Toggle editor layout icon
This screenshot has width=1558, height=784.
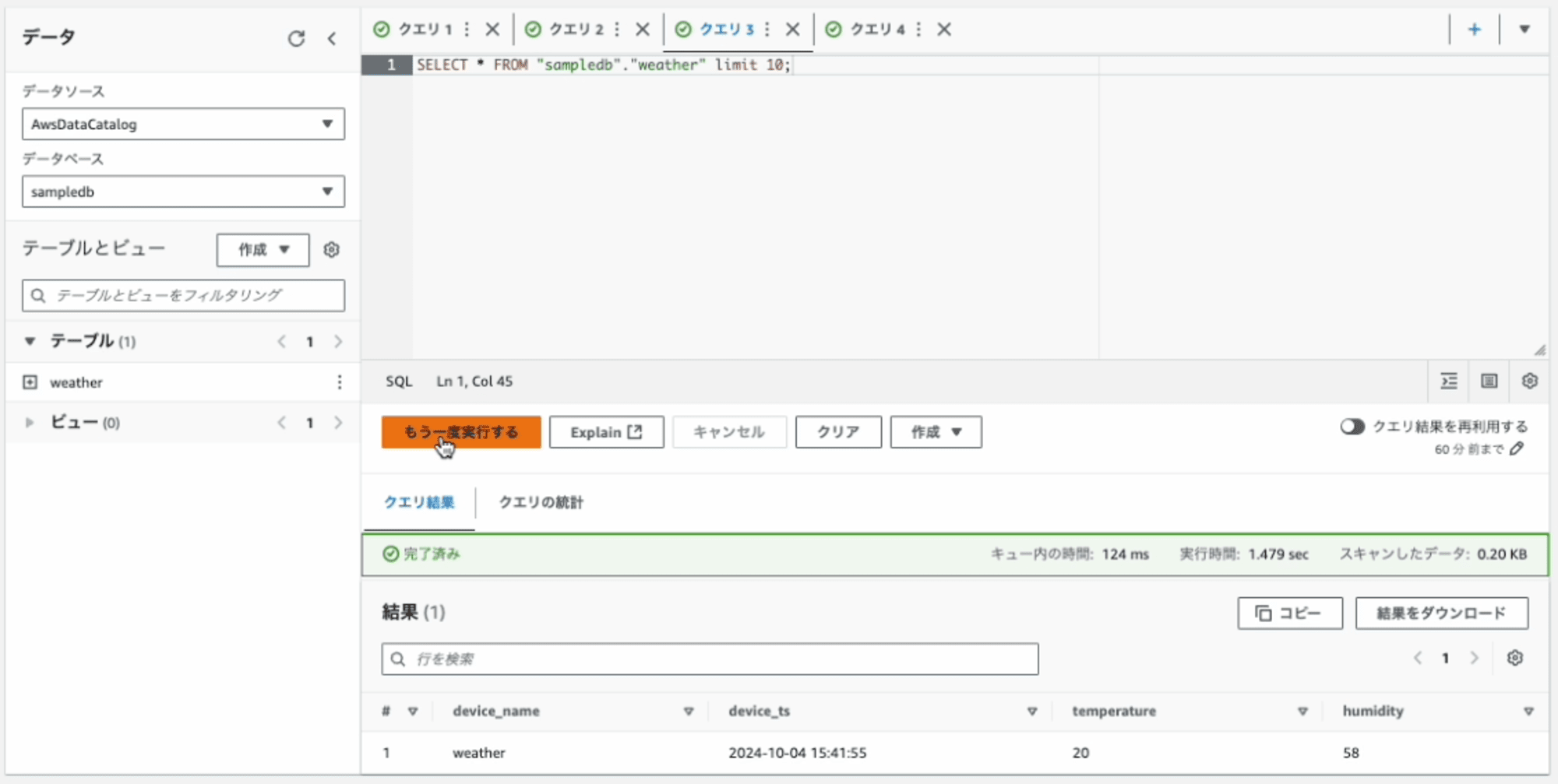[x=1489, y=381]
